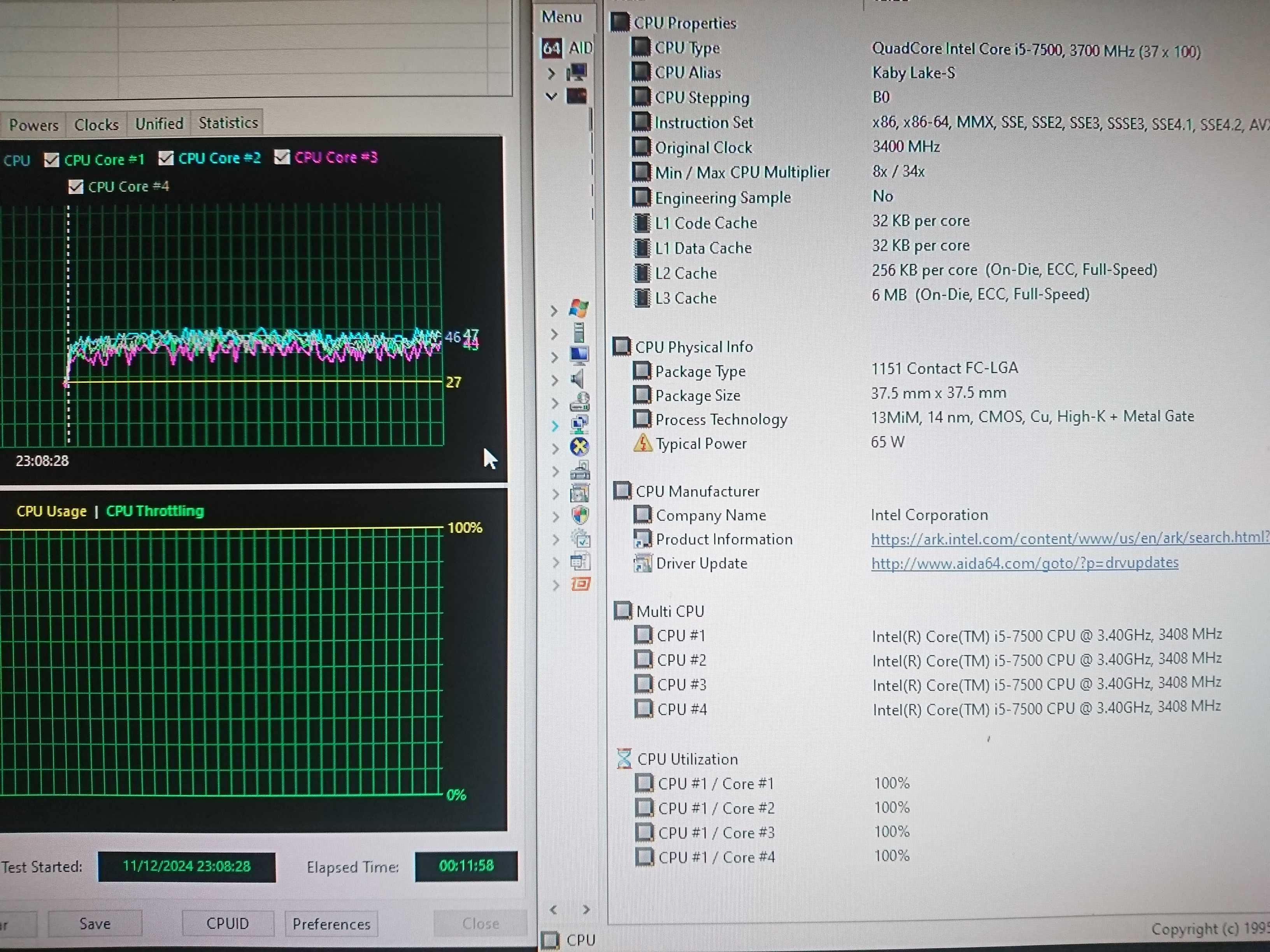Select the Network icon in tree

pos(579,425)
